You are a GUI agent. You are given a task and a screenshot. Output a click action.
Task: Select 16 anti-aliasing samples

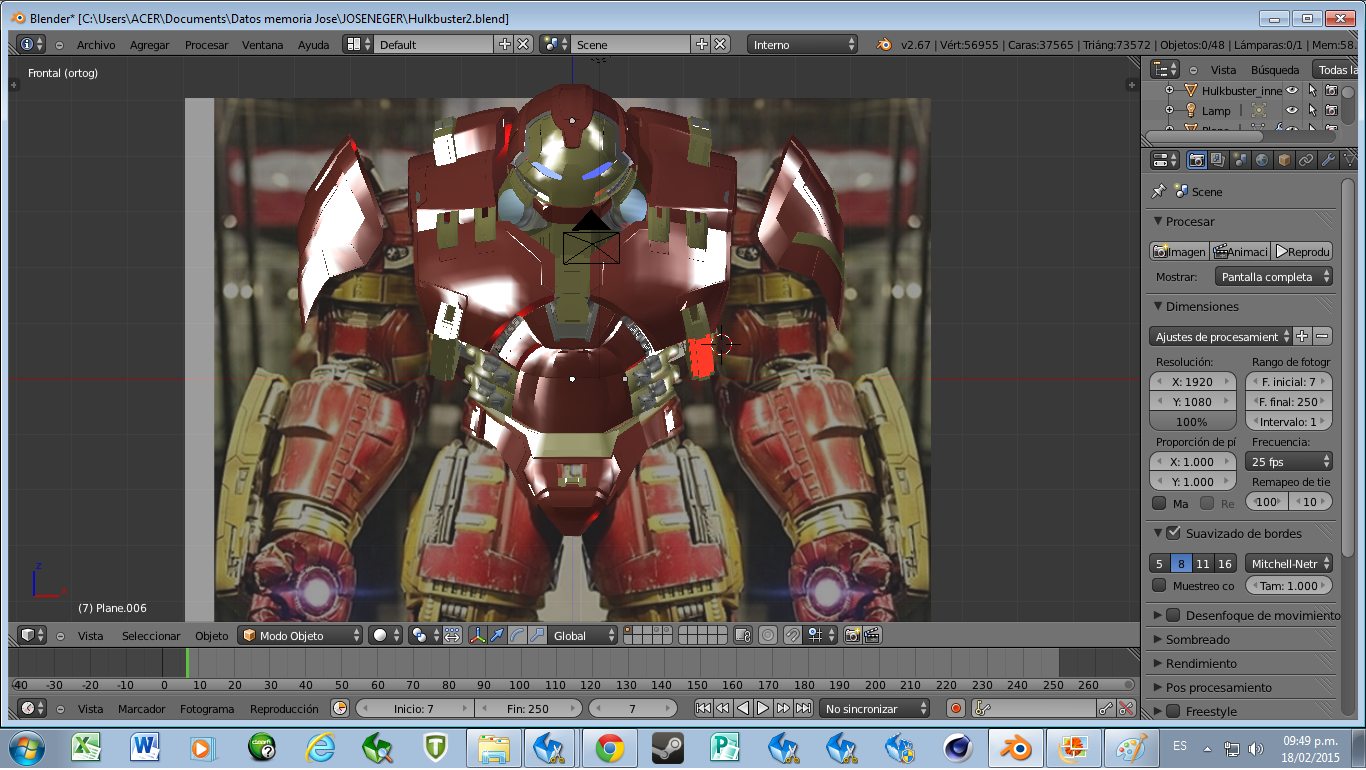[x=1225, y=563]
